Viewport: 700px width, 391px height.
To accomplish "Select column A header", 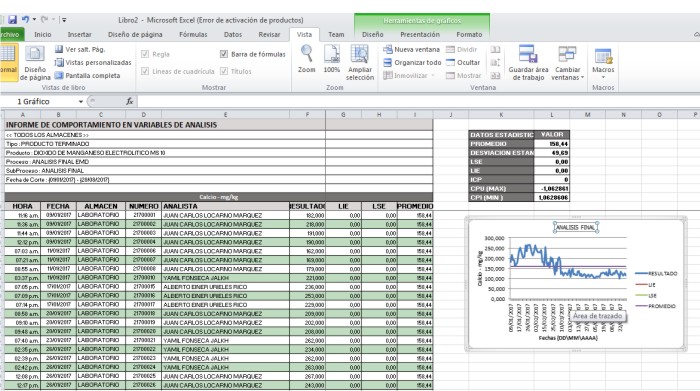I will coord(22,115).
